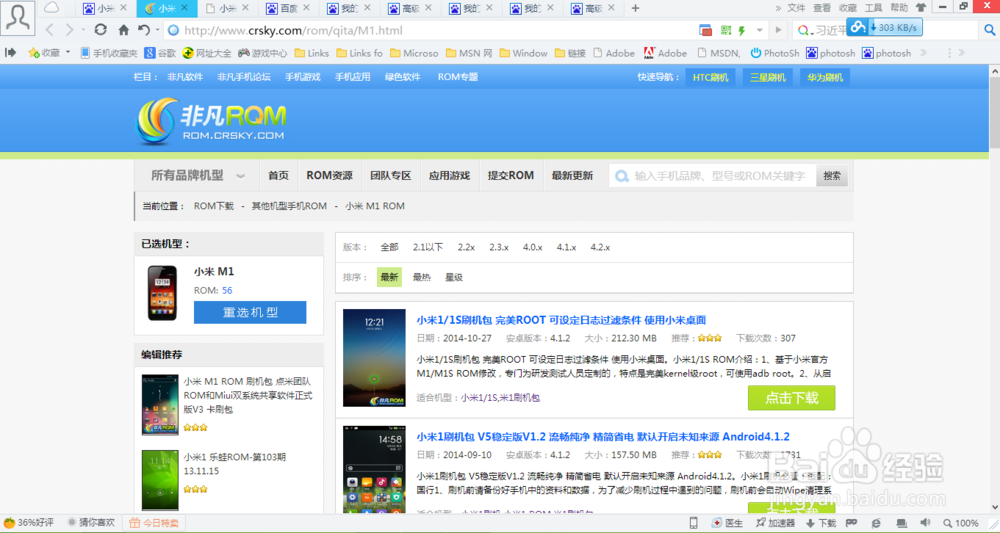Open the 医生 browser doctor tool
1000x533 pixels.
[727, 523]
